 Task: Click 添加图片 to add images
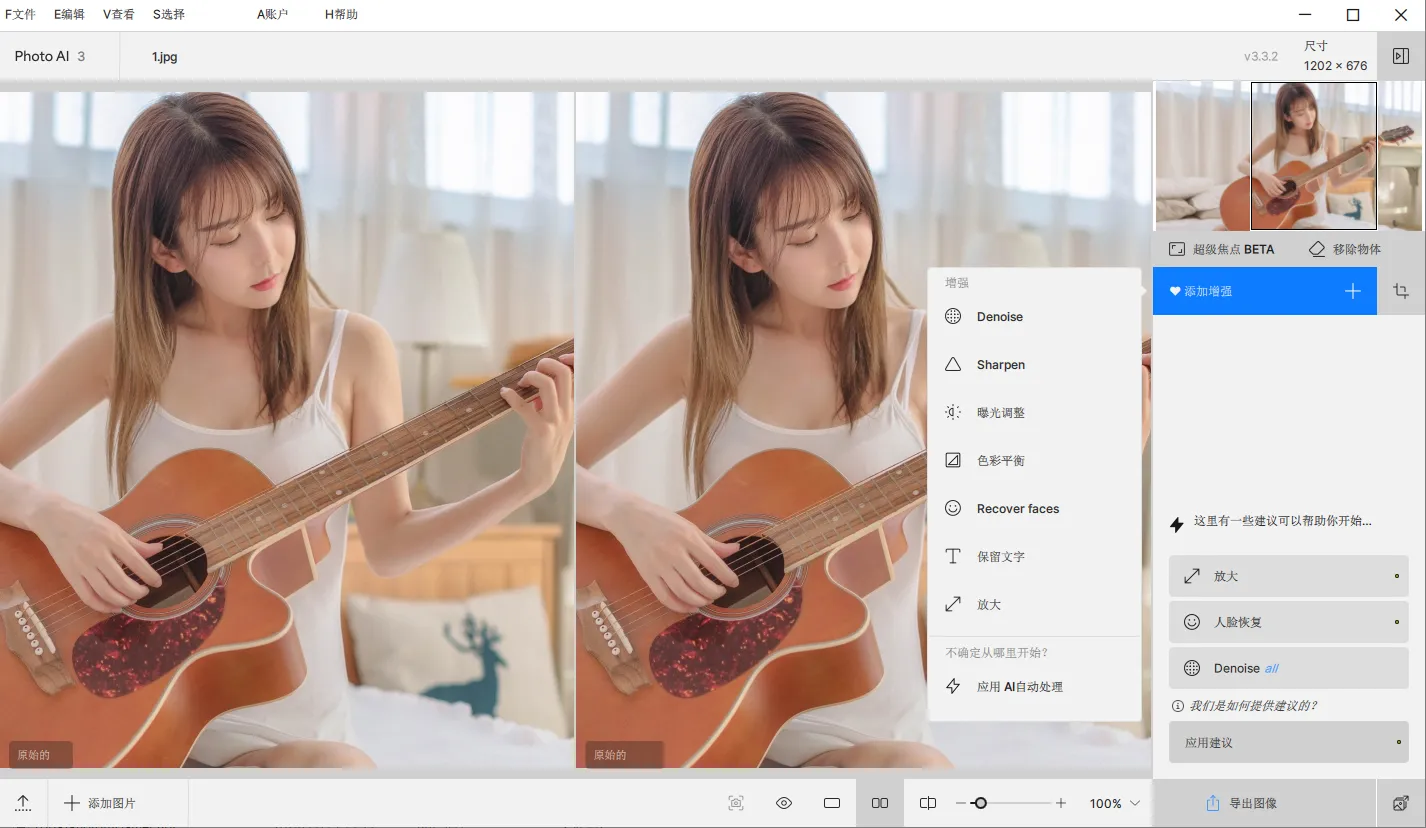pos(100,803)
